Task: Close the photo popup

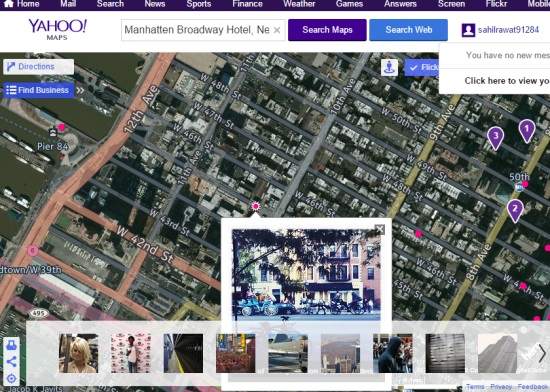Action: (x=380, y=229)
